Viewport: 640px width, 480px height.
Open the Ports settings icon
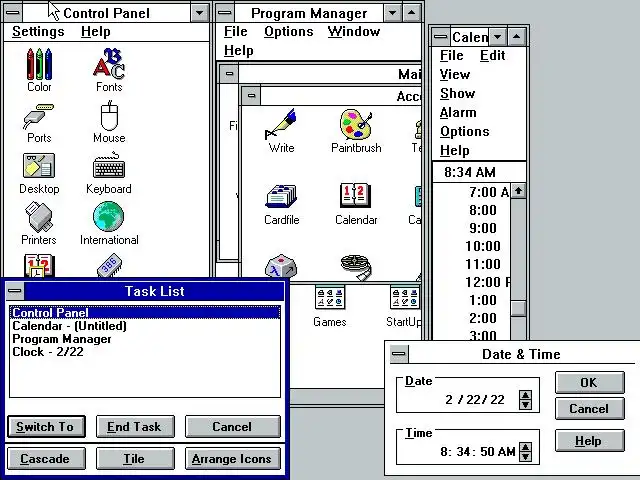[x=39, y=123]
